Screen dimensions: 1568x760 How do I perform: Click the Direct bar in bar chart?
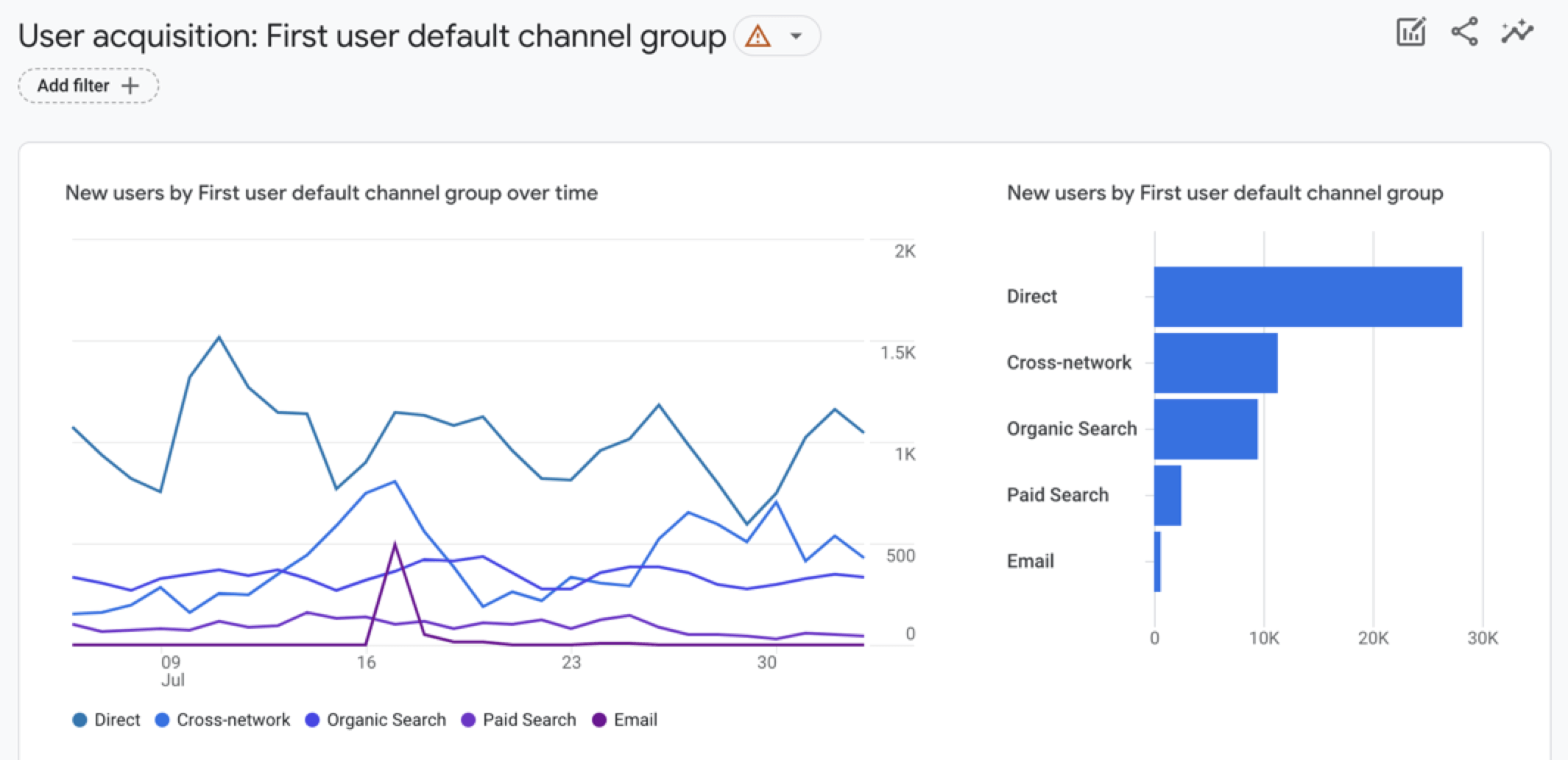pyautogui.click(x=1308, y=297)
